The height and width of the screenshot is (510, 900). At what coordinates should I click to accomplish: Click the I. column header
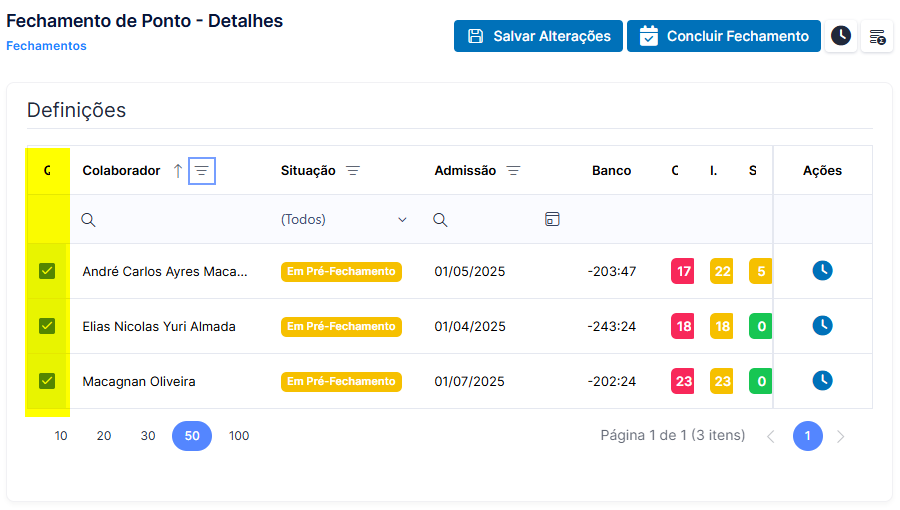[x=713, y=171]
